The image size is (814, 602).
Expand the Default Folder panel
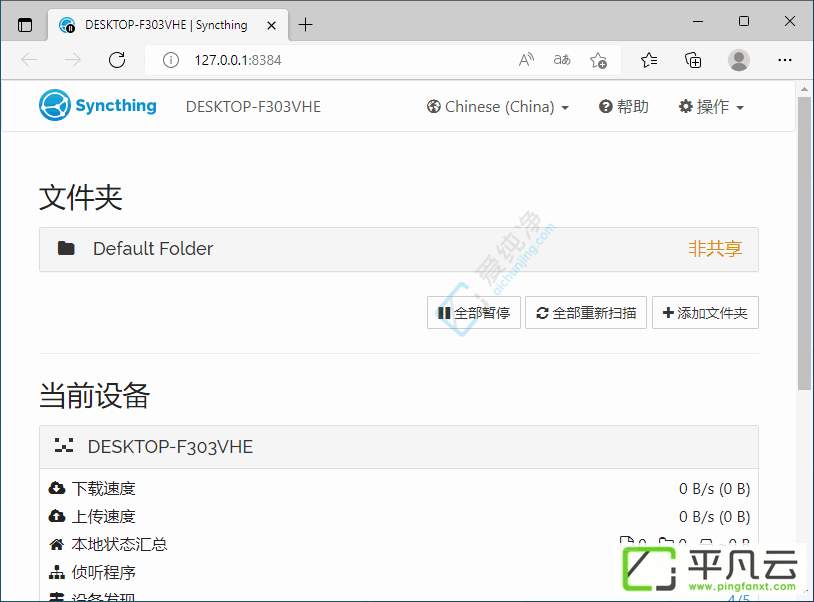[x=399, y=249]
